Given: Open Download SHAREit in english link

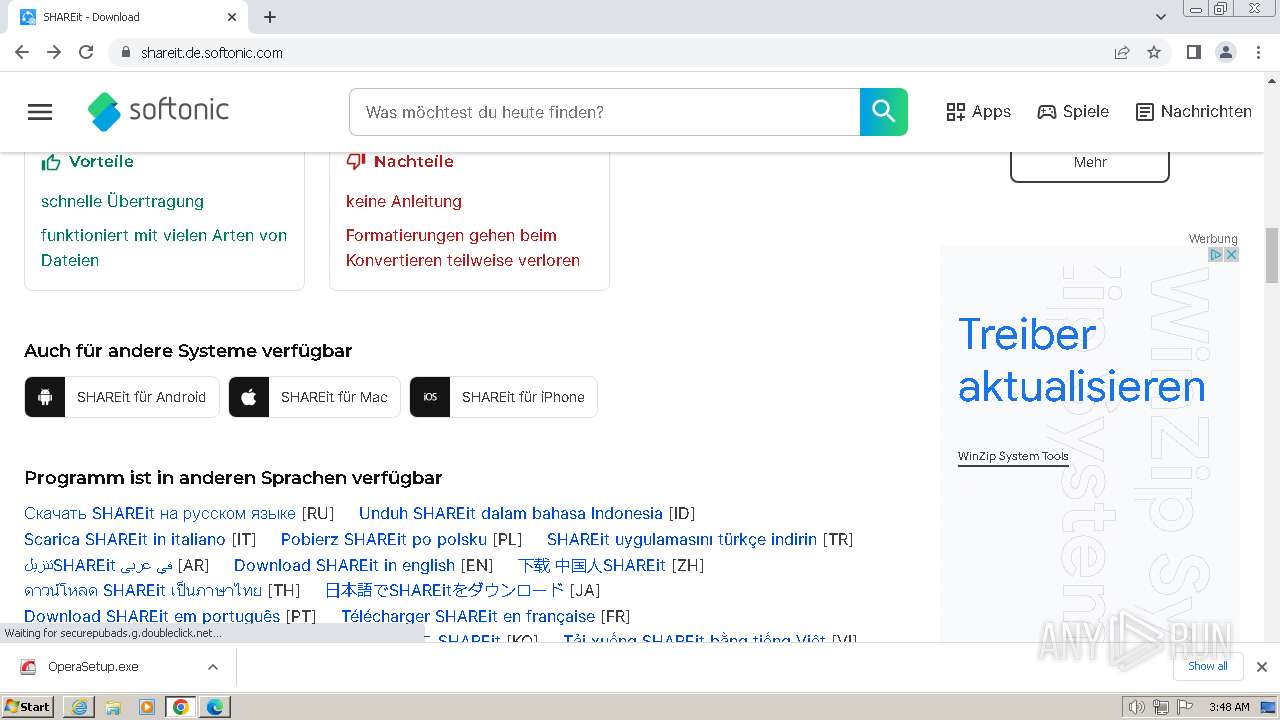Looking at the screenshot, I should tap(344, 565).
